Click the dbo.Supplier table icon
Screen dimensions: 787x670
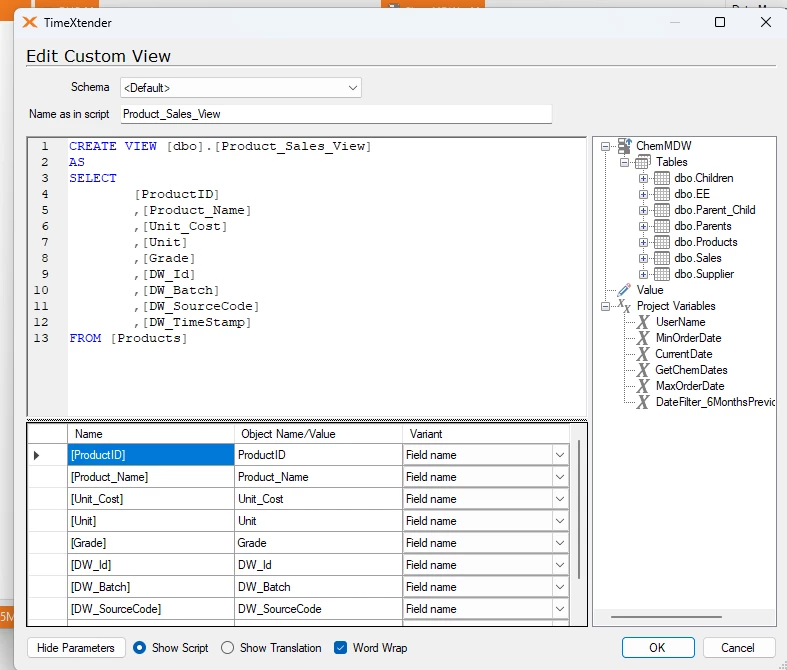pos(662,274)
